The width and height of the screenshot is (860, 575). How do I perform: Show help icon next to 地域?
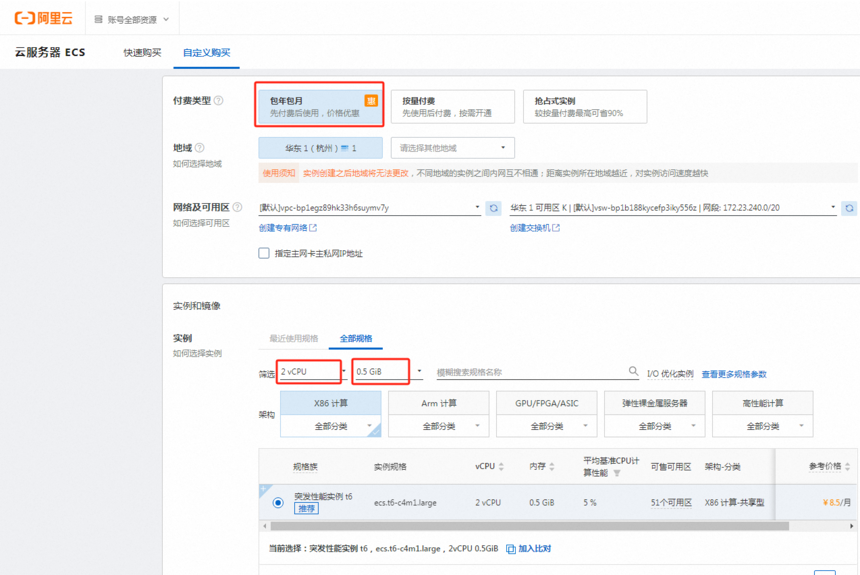pyautogui.click(x=200, y=148)
